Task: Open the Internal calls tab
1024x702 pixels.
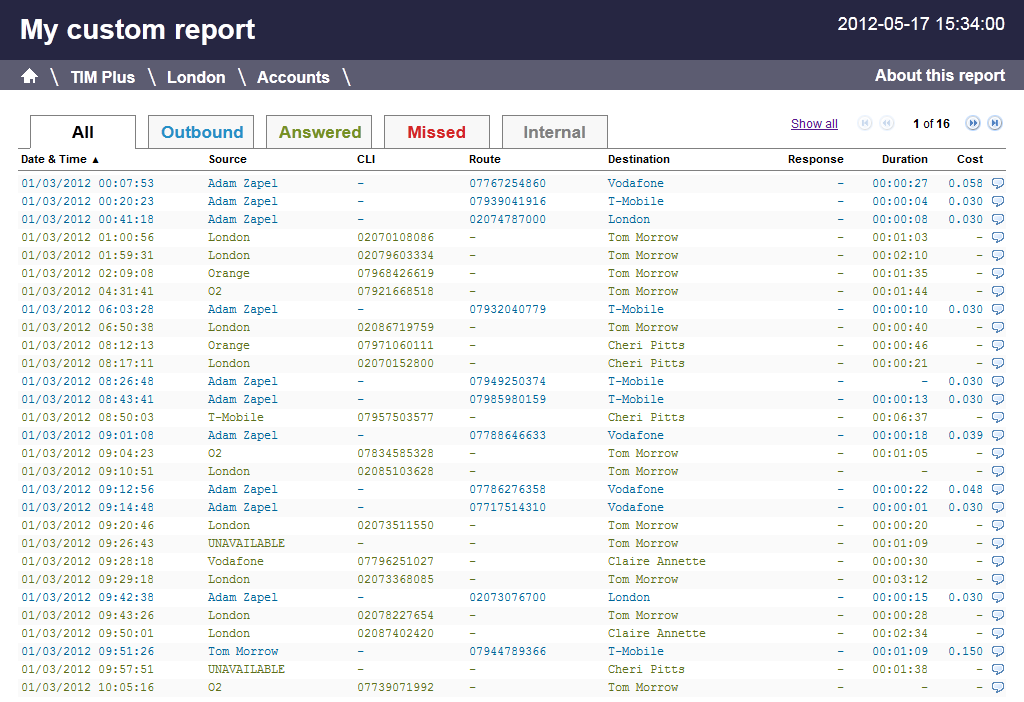Action: pyautogui.click(x=554, y=132)
